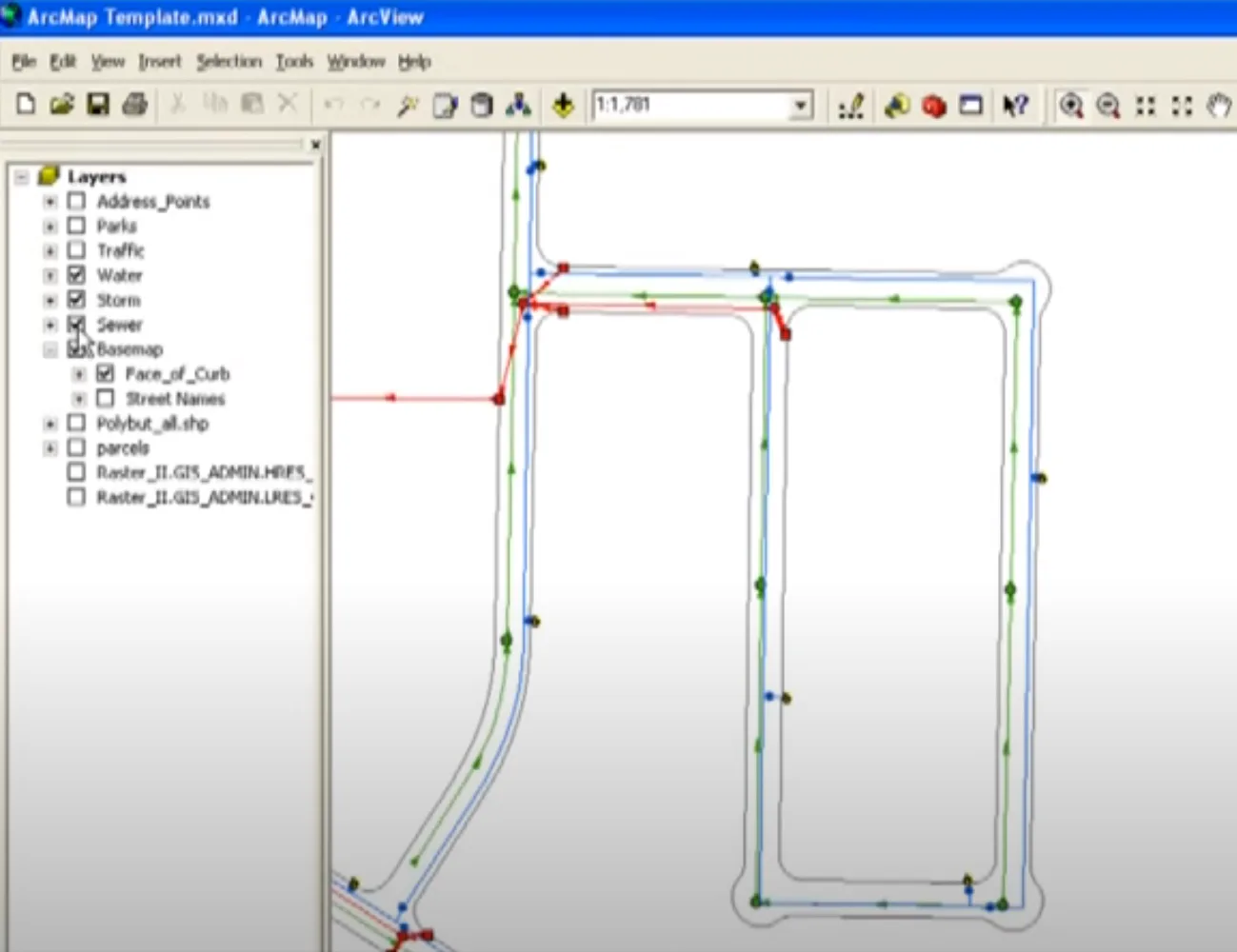1237x952 pixels.
Task: Open the map scale dropdown arrow
Action: coord(801,106)
